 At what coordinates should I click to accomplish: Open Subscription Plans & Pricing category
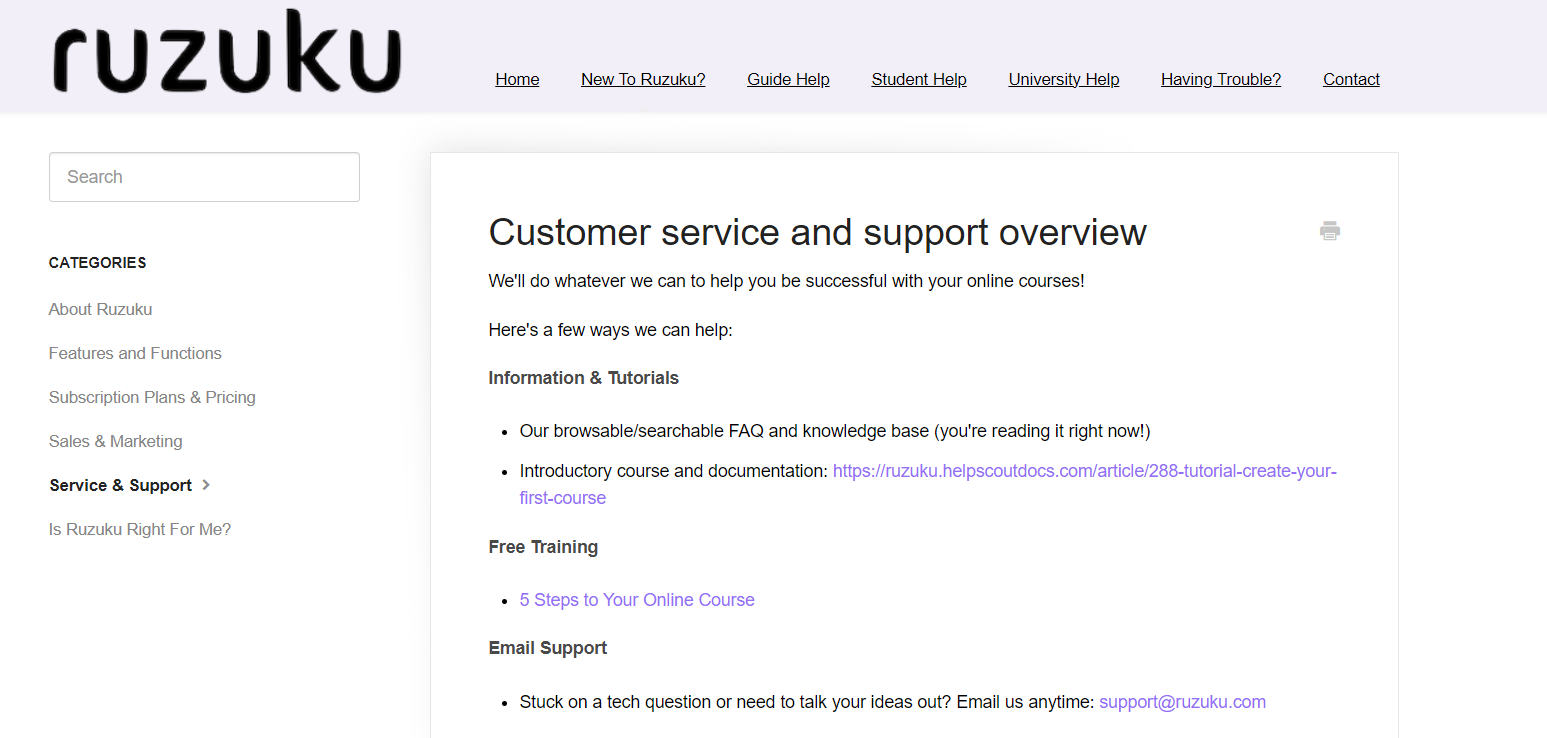152,397
